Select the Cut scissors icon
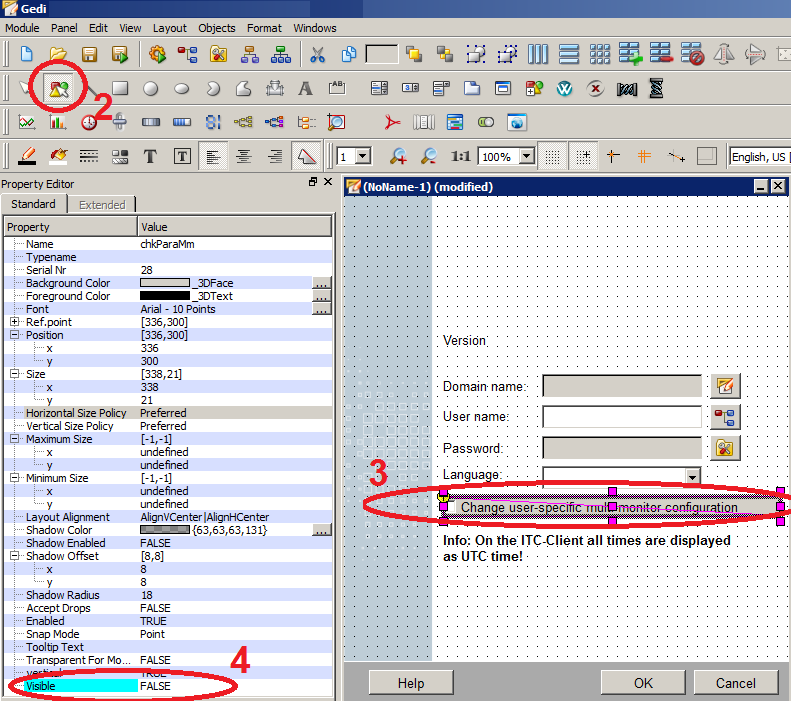Screen dimensions: 791x701 tap(318, 54)
